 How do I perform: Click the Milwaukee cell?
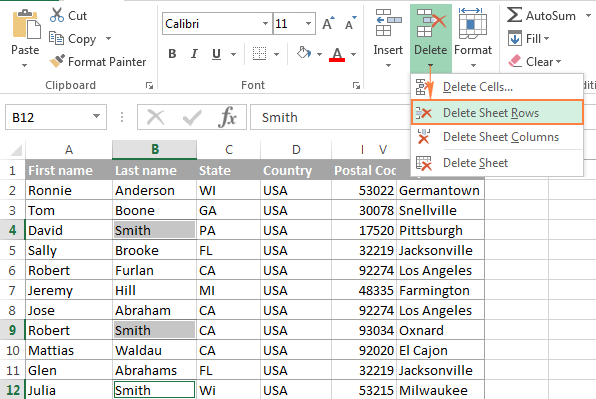coord(440,390)
